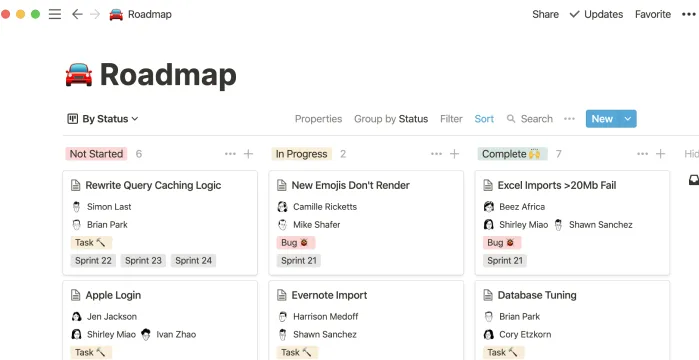The height and width of the screenshot is (360, 699).
Task: Click the Bug tag on New Emojis card
Action: pyautogui.click(x=296, y=243)
